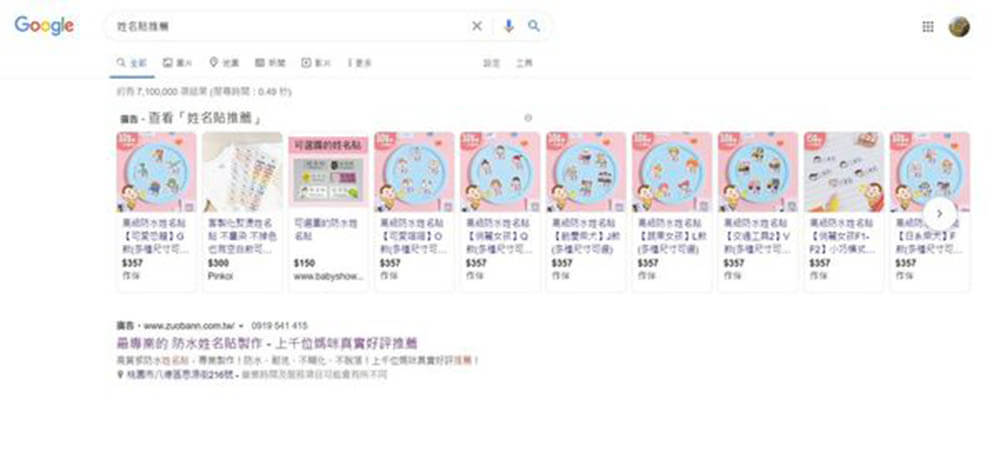This screenshot has width=1000, height=457.
Task: Click the ad info icon above products
Action: click(527, 118)
